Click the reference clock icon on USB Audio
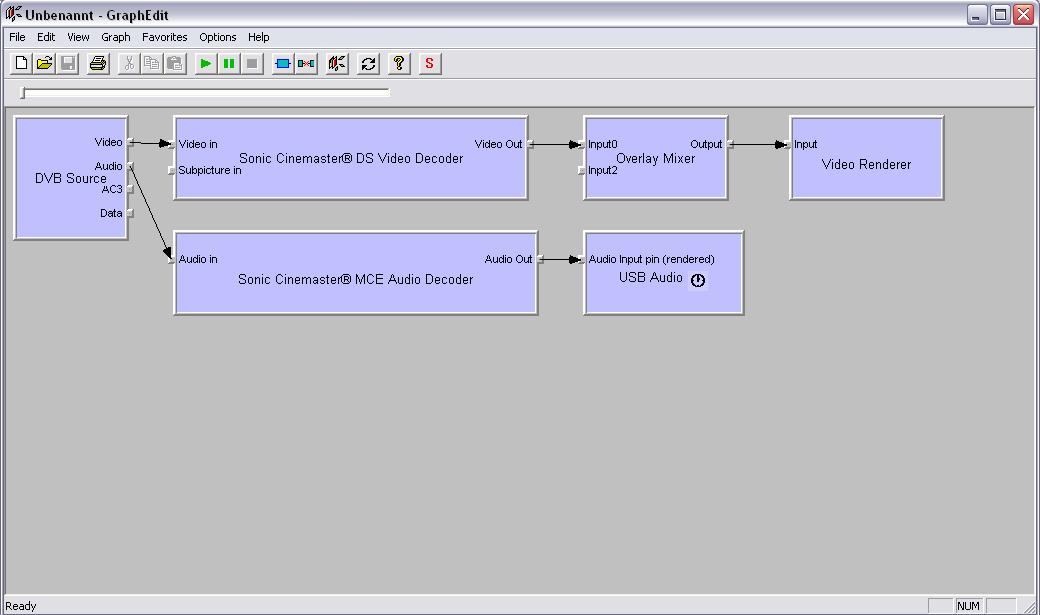Viewport: 1040px width, 615px height. tap(698, 280)
